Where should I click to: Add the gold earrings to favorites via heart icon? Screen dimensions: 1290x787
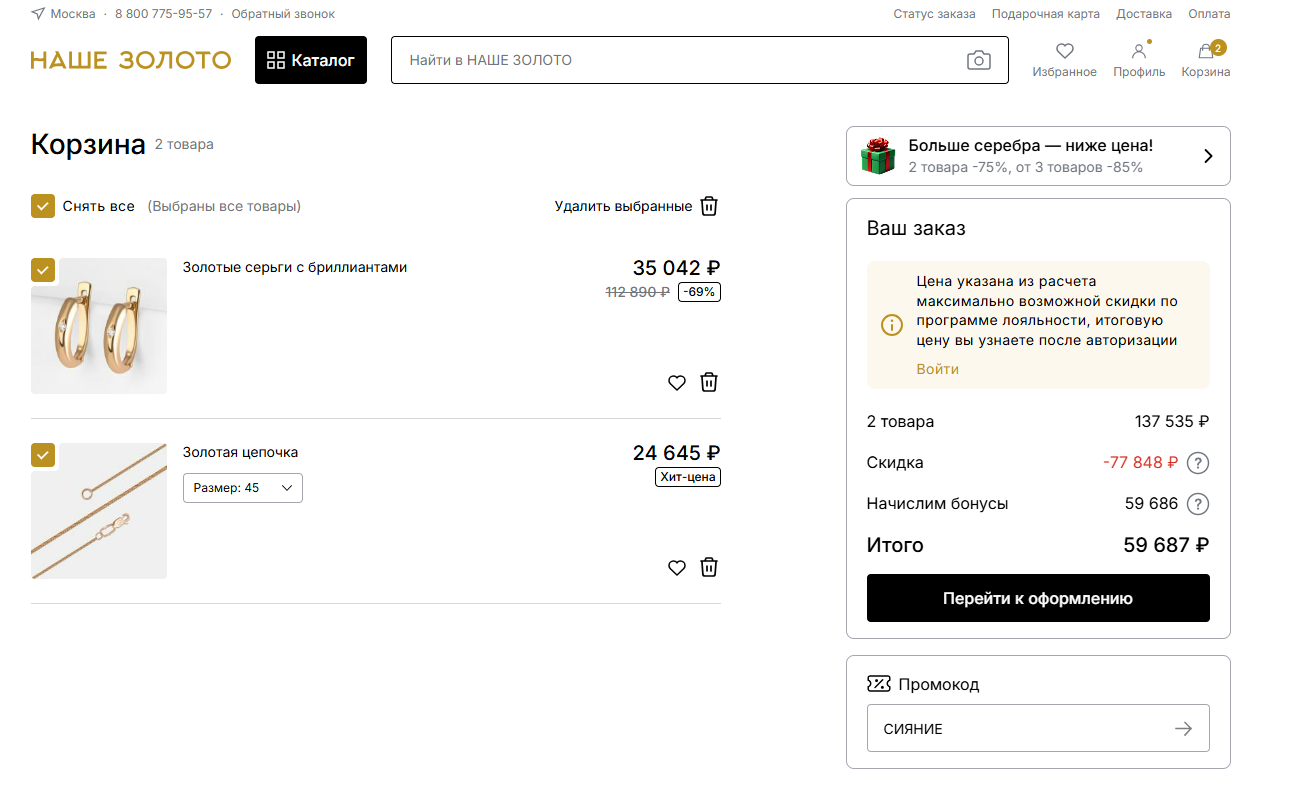[677, 382]
